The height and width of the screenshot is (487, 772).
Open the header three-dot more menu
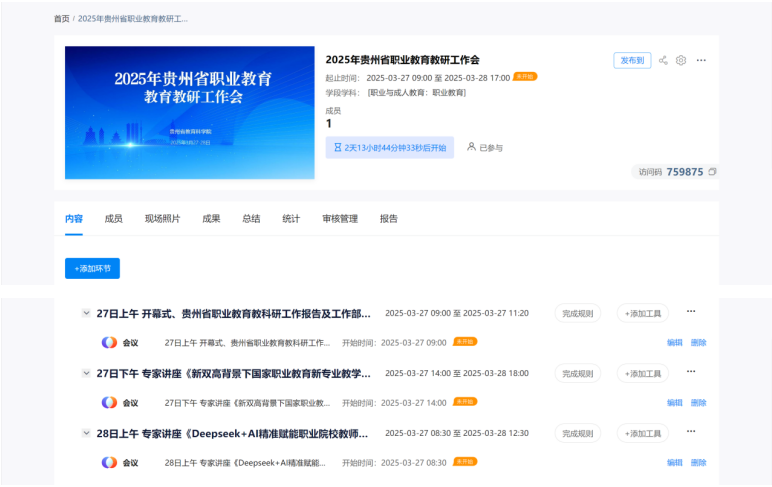click(701, 60)
